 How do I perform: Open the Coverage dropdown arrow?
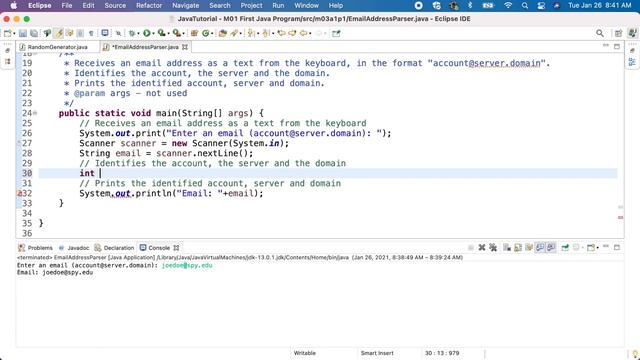(x=169, y=33)
